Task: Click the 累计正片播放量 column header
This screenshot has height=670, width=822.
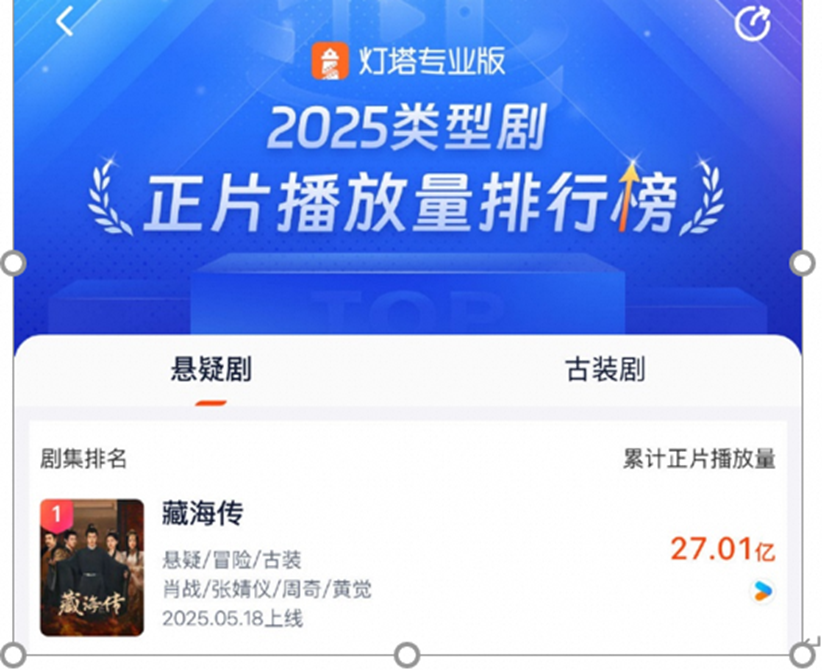Action: (x=699, y=459)
